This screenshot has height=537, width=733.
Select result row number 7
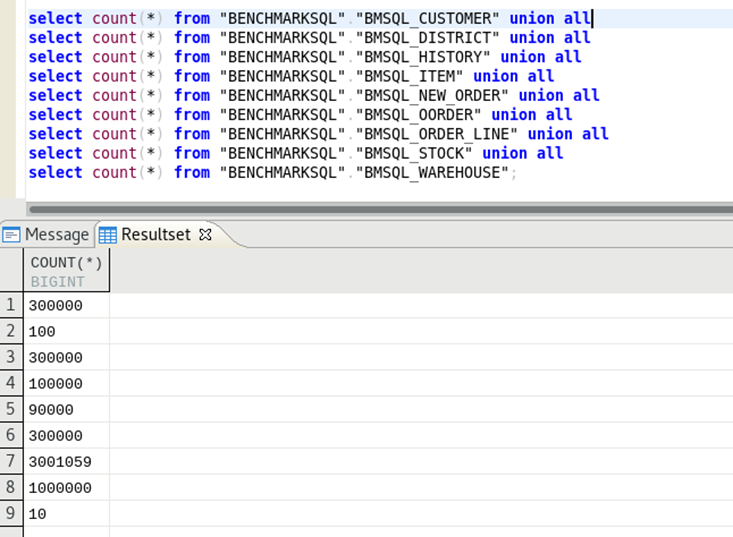tap(11, 461)
